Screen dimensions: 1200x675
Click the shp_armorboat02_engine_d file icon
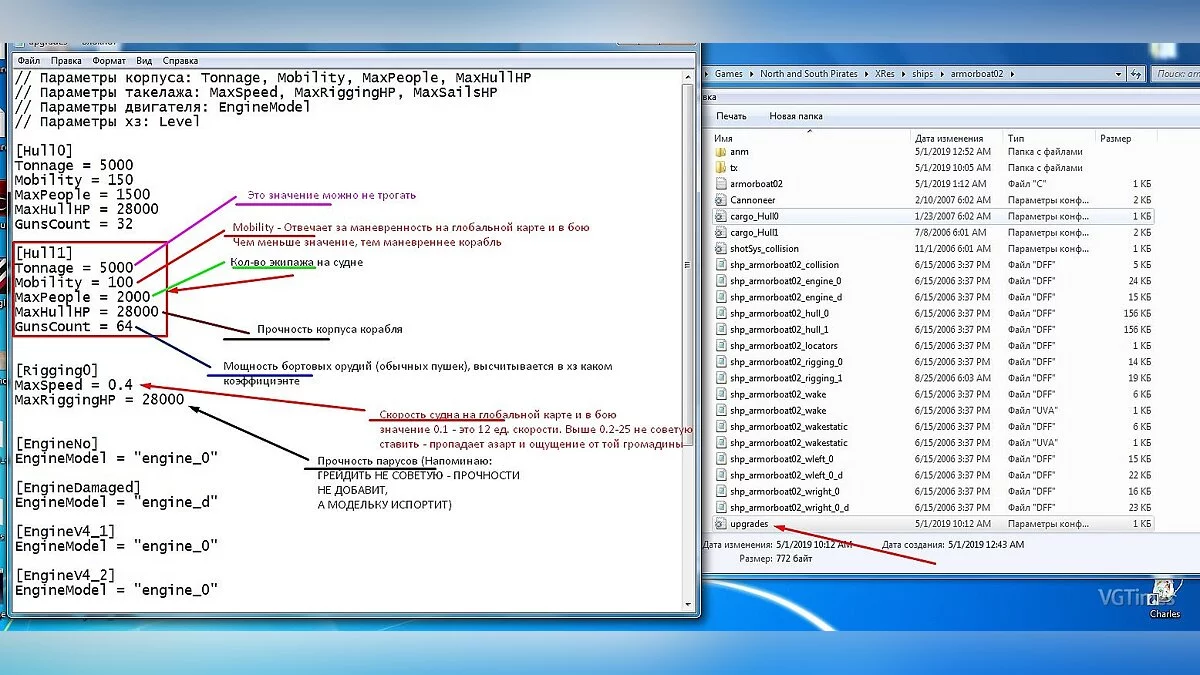(x=720, y=297)
